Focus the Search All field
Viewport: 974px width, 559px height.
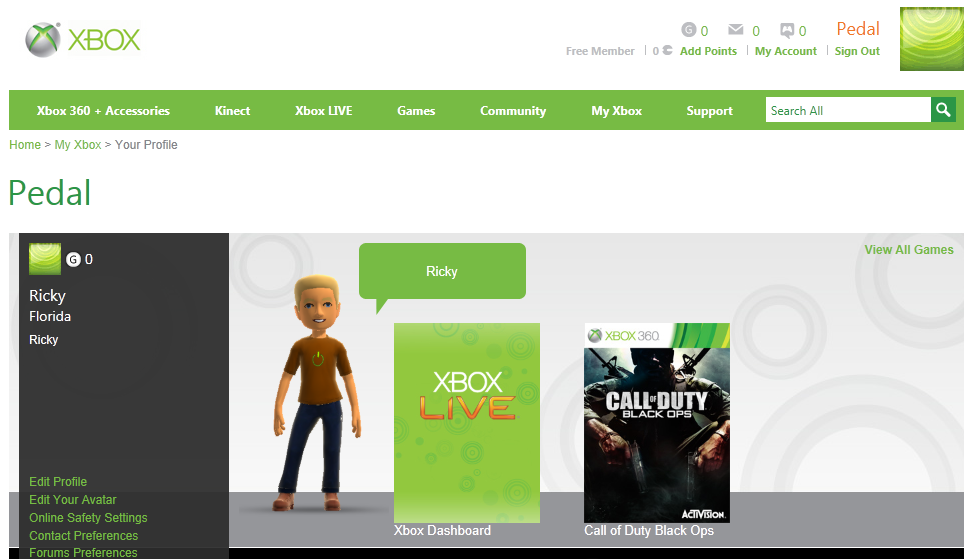tap(849, 110)
